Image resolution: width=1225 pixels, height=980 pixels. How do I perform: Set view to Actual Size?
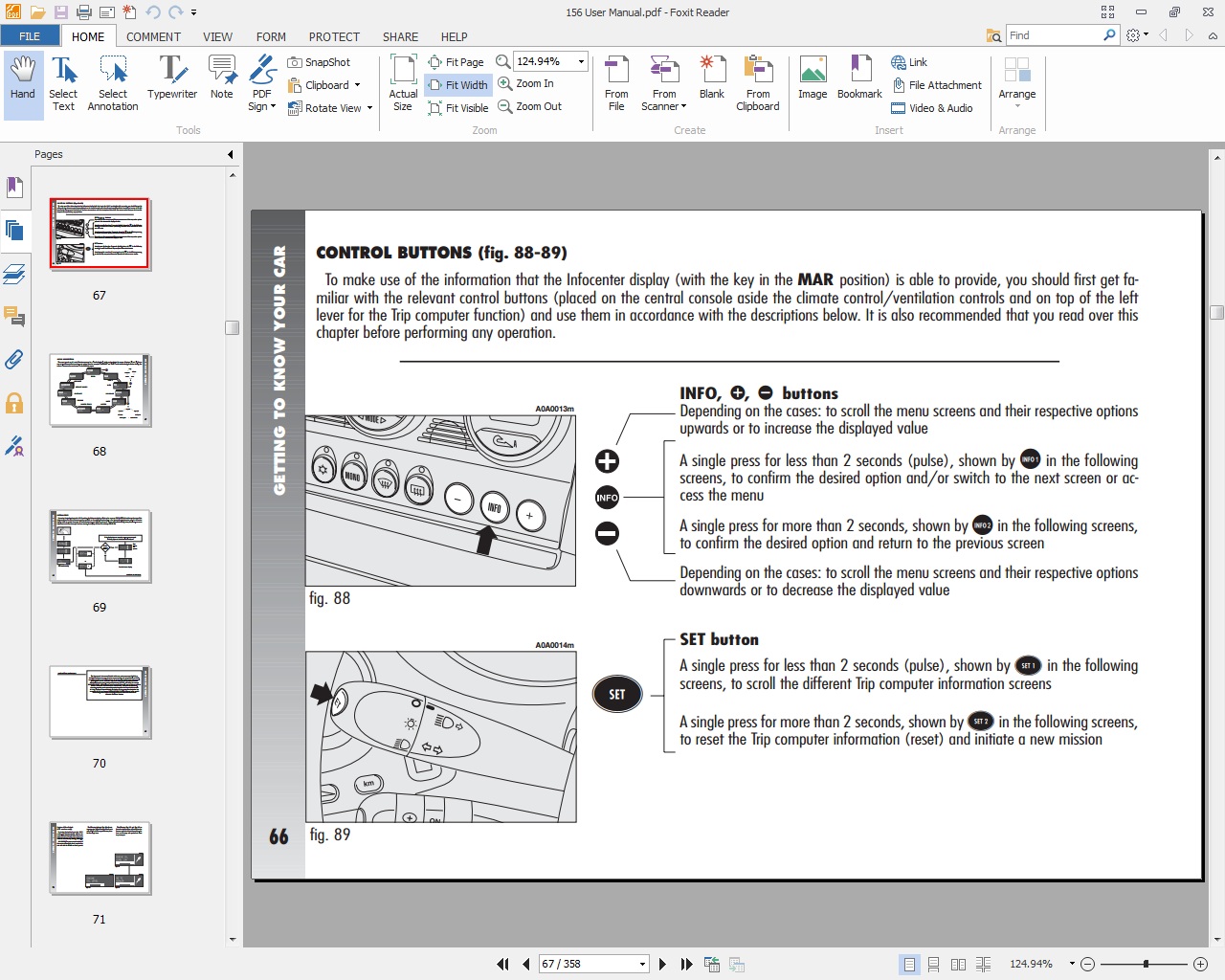[403, 84]
